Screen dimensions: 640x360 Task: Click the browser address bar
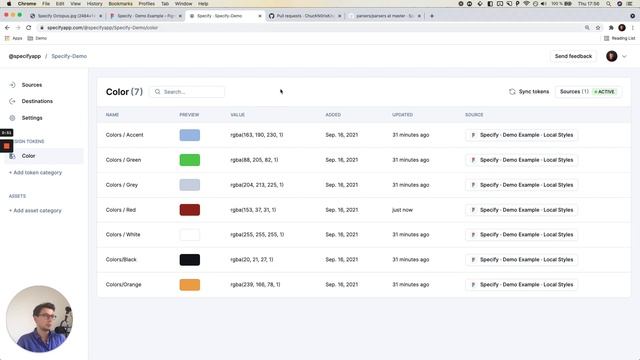tap(310, 28)
